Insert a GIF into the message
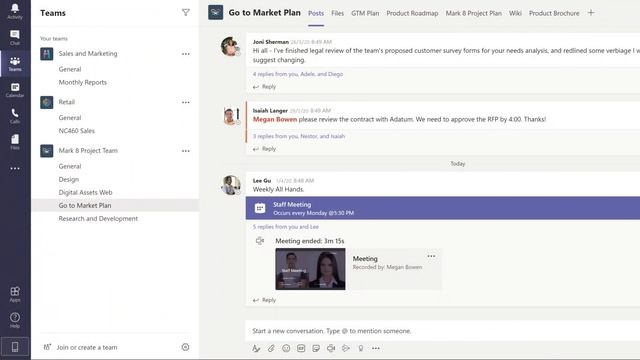The image size is (640, 360). click(x=301, y=348)
